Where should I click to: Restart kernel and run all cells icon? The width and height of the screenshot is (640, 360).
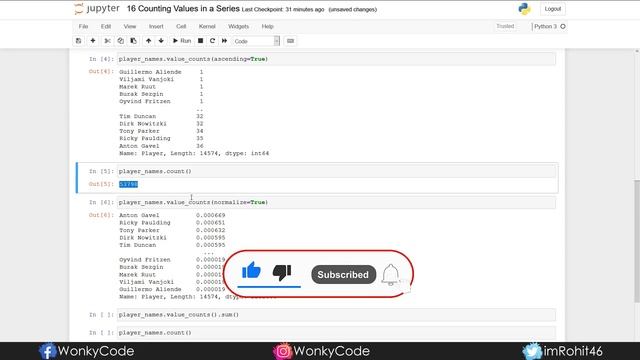pyautogui.click(x=224, y=41)
